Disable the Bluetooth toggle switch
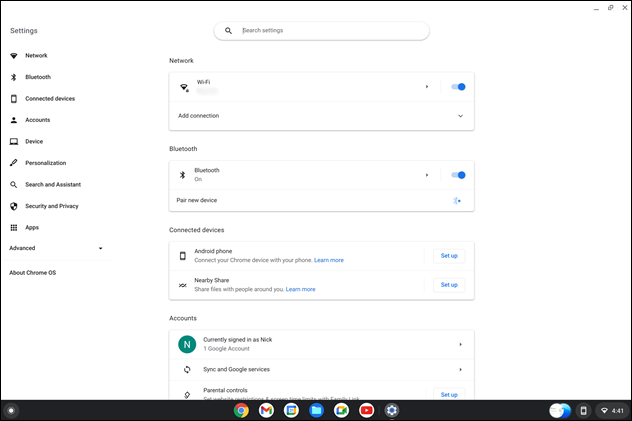The image size is (632, 421). click(458, 175)
